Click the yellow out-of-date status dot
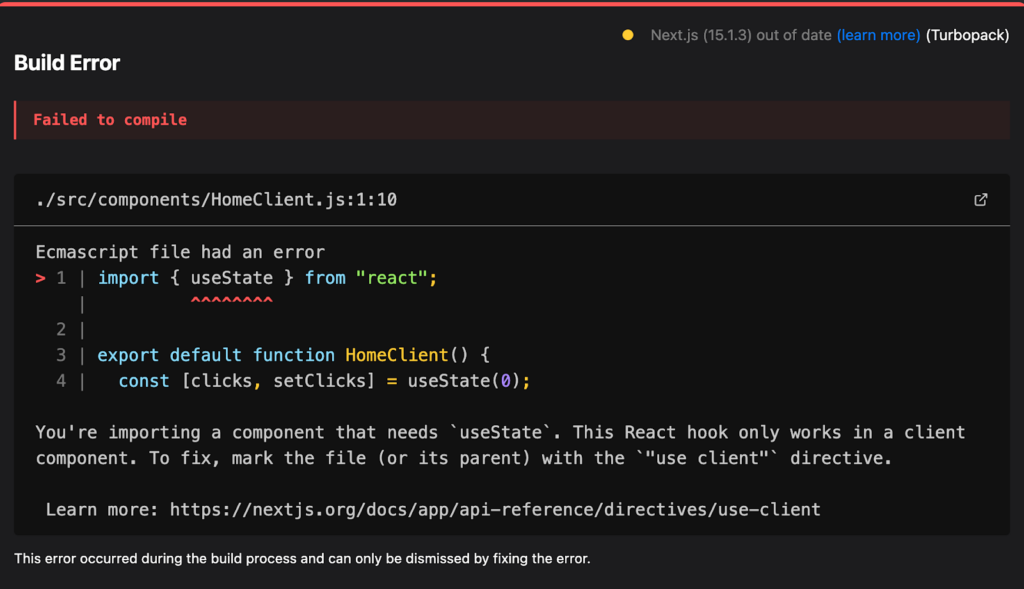 coord(628,35)
